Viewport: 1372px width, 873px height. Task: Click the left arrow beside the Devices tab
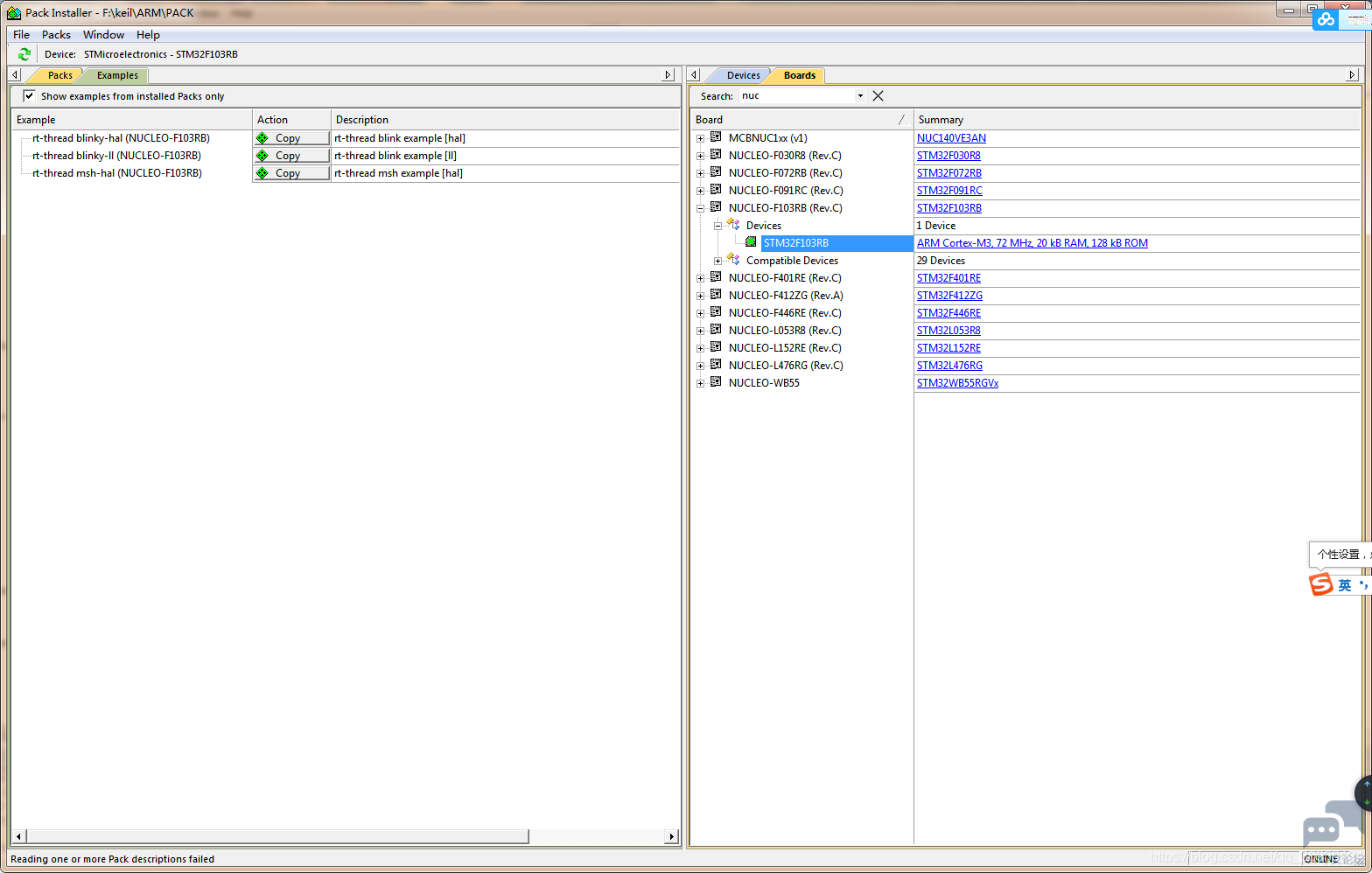coord(694,75)
